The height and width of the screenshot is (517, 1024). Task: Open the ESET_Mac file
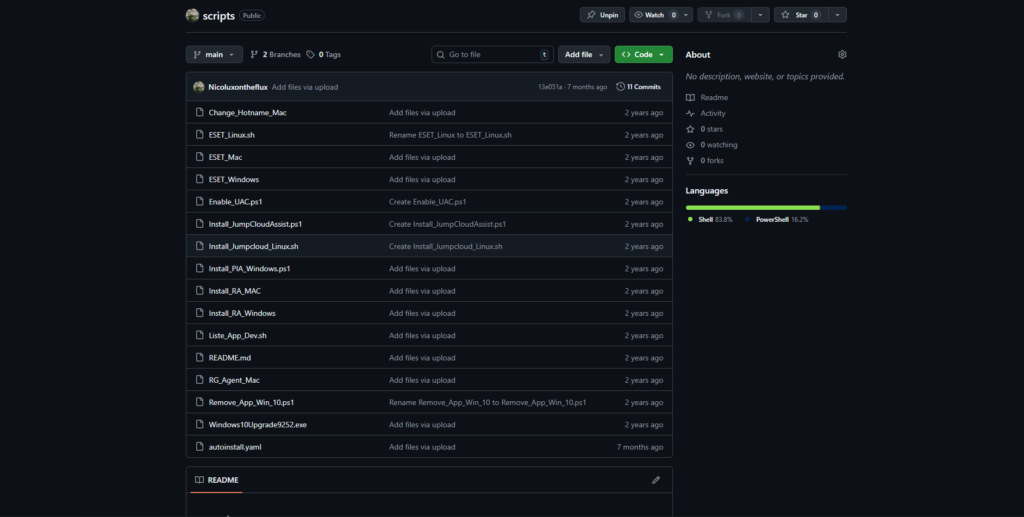coord(225,157)
